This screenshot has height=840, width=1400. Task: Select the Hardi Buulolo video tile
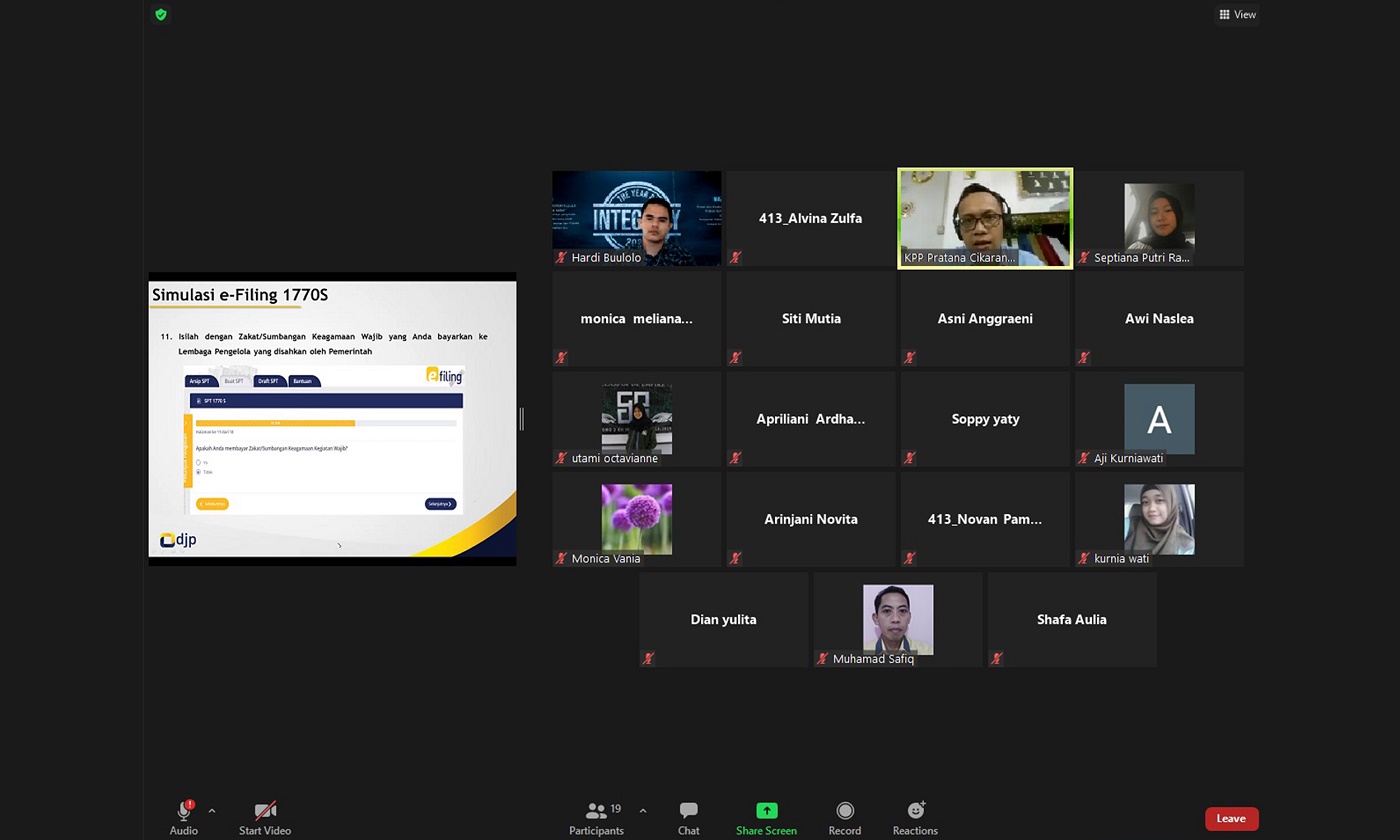click(637, 217)
